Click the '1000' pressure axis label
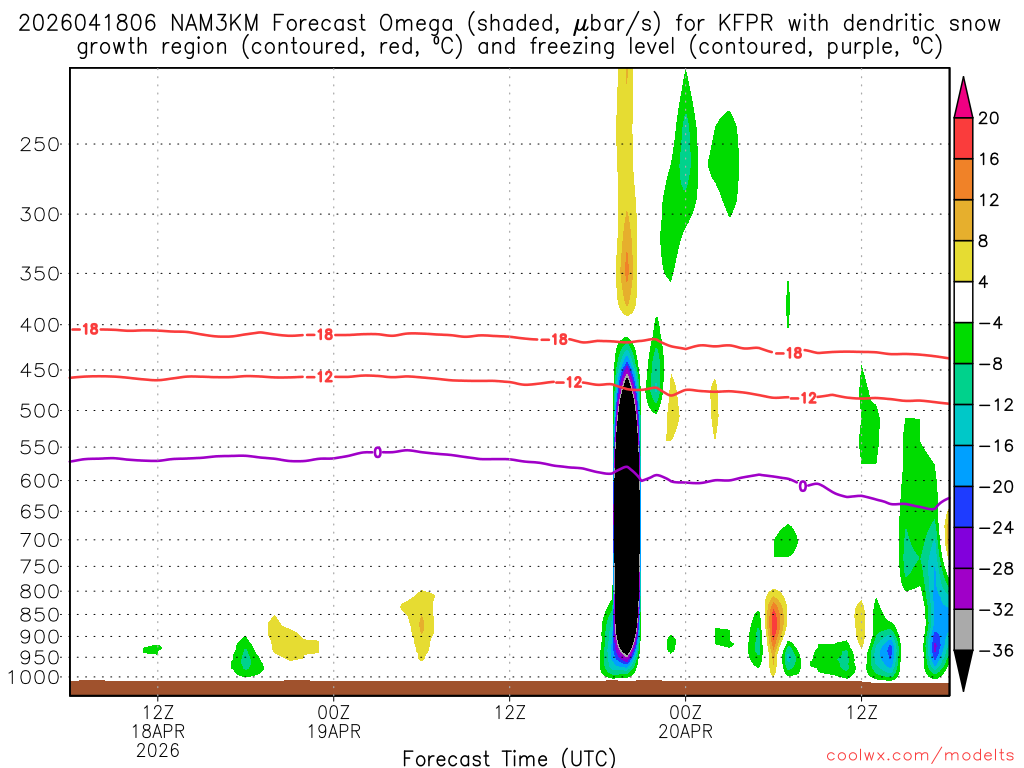 point(35,678)
